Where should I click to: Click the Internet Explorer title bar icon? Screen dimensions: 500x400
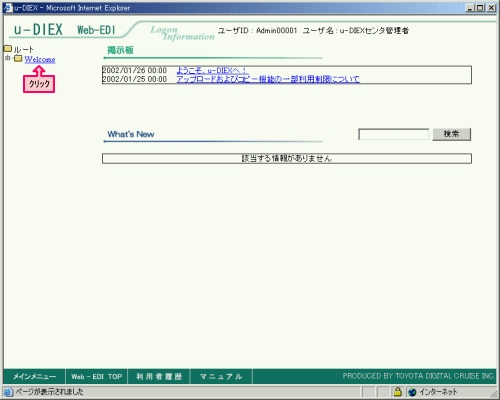(8, 8)
